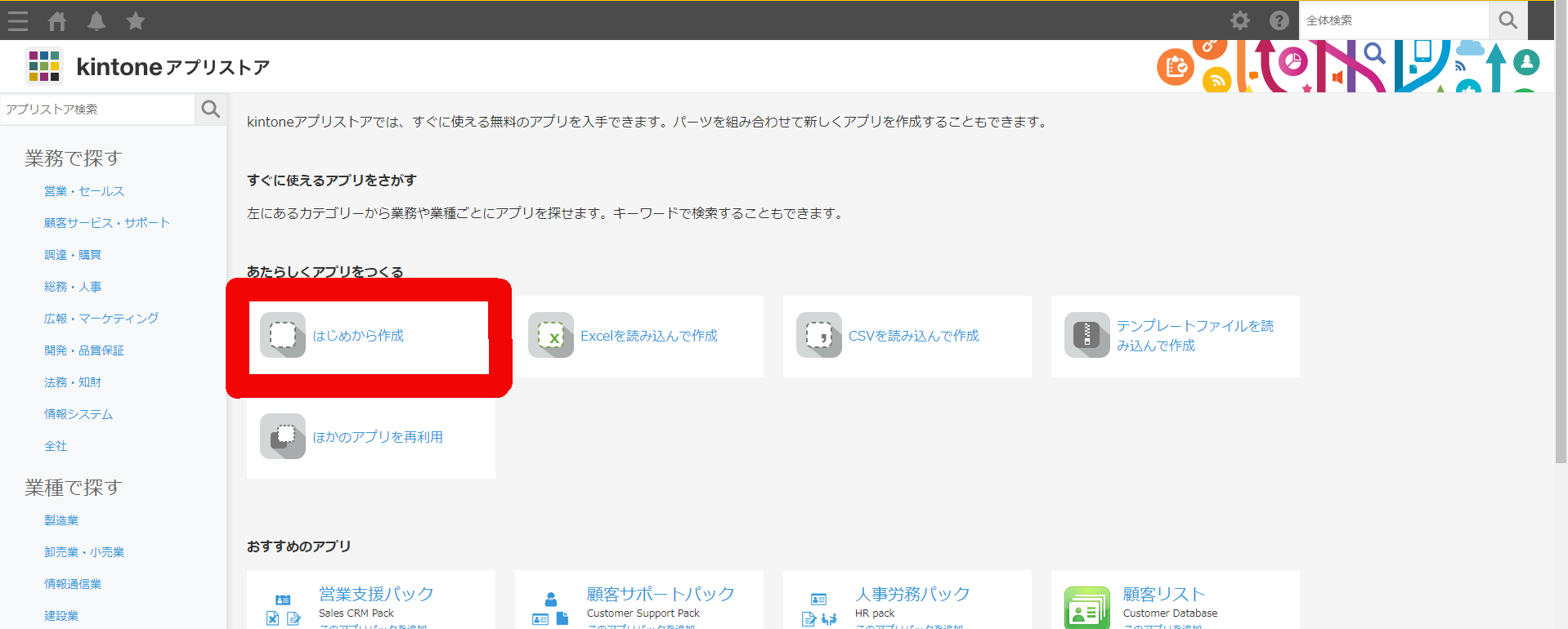
Task: Click the 業務で探す heading
Action: pos(73,158)
